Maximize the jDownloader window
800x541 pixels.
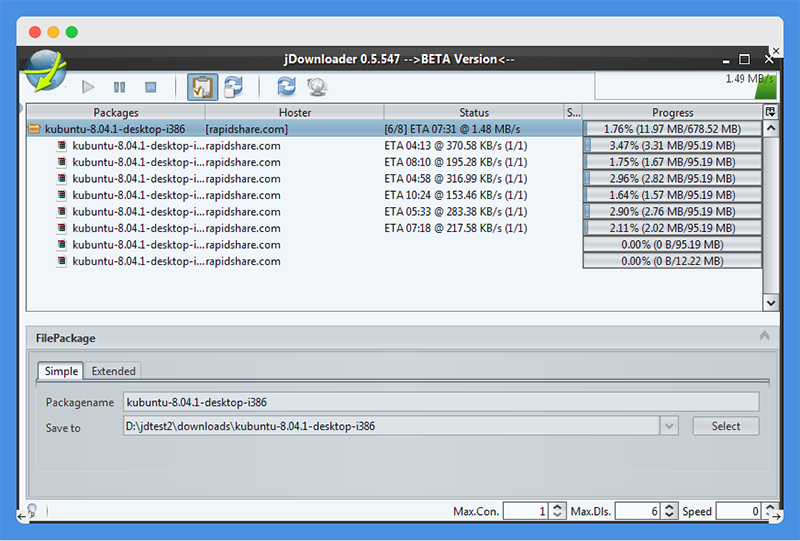(744, 59)
